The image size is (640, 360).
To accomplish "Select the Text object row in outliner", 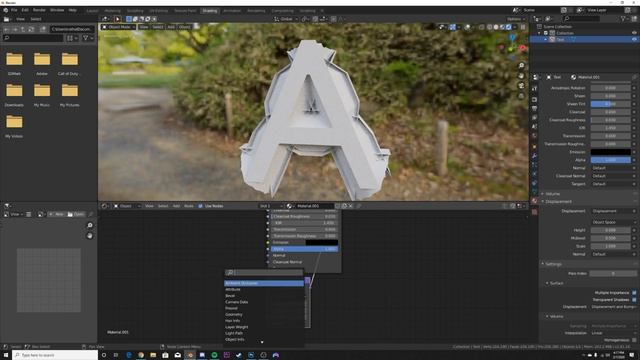I will pos(584,39).
